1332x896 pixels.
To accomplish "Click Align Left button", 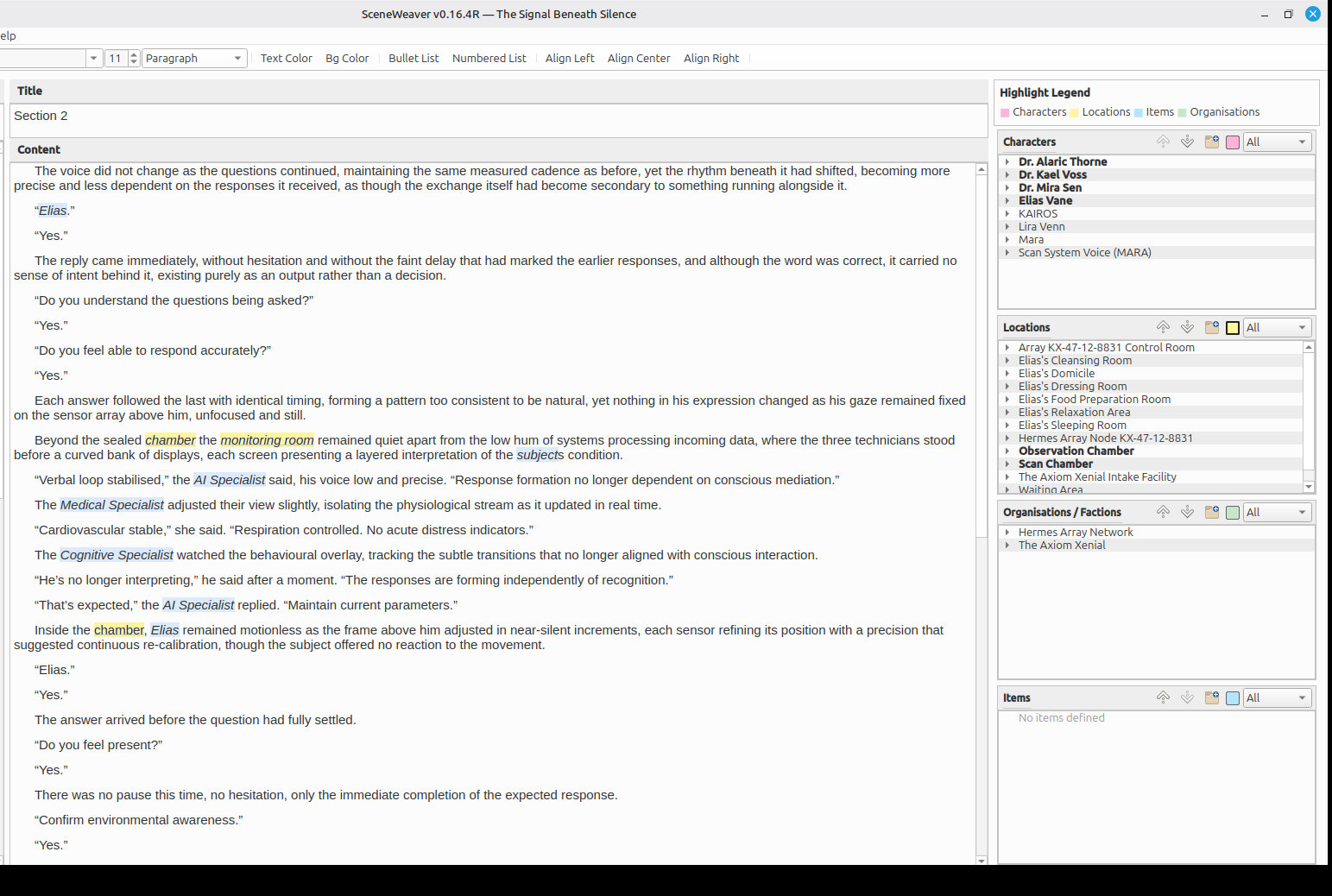I will (570, 58).
